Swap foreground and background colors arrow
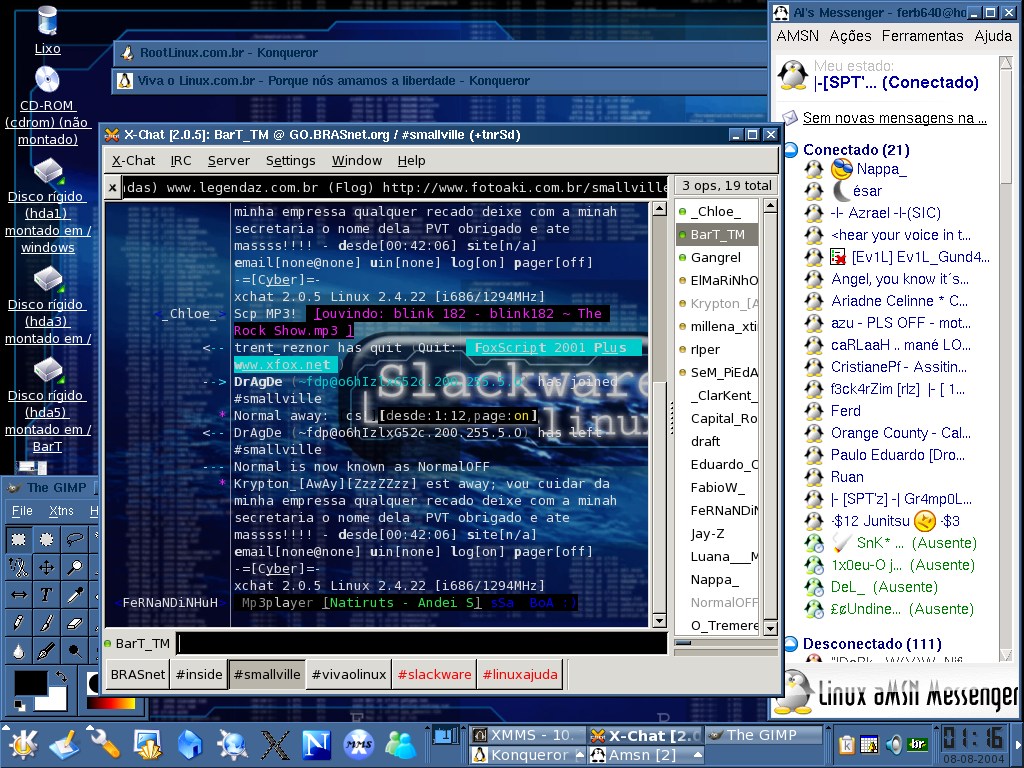The height and width of the screenshot is (768, 1024). tap(61, 677)
